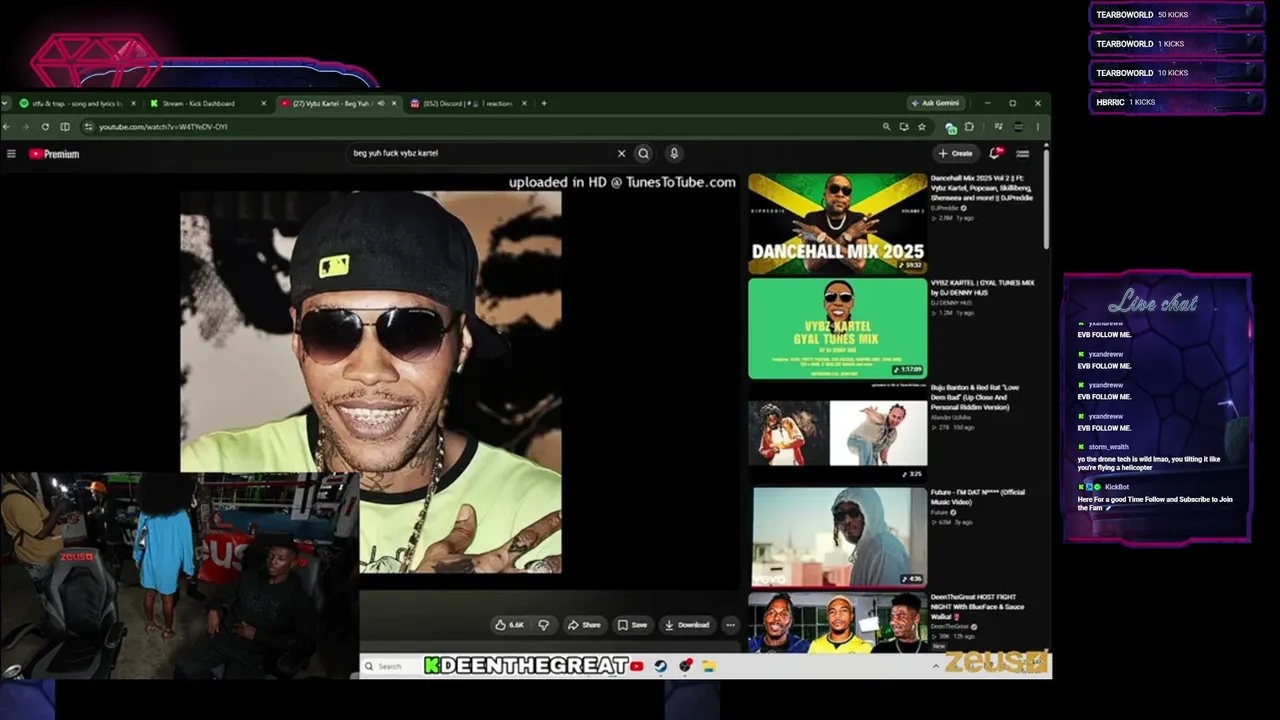Click the Windows taskbar Search box
The height and width of the screenshot is (720, 1280).
[x=389, y=666]
